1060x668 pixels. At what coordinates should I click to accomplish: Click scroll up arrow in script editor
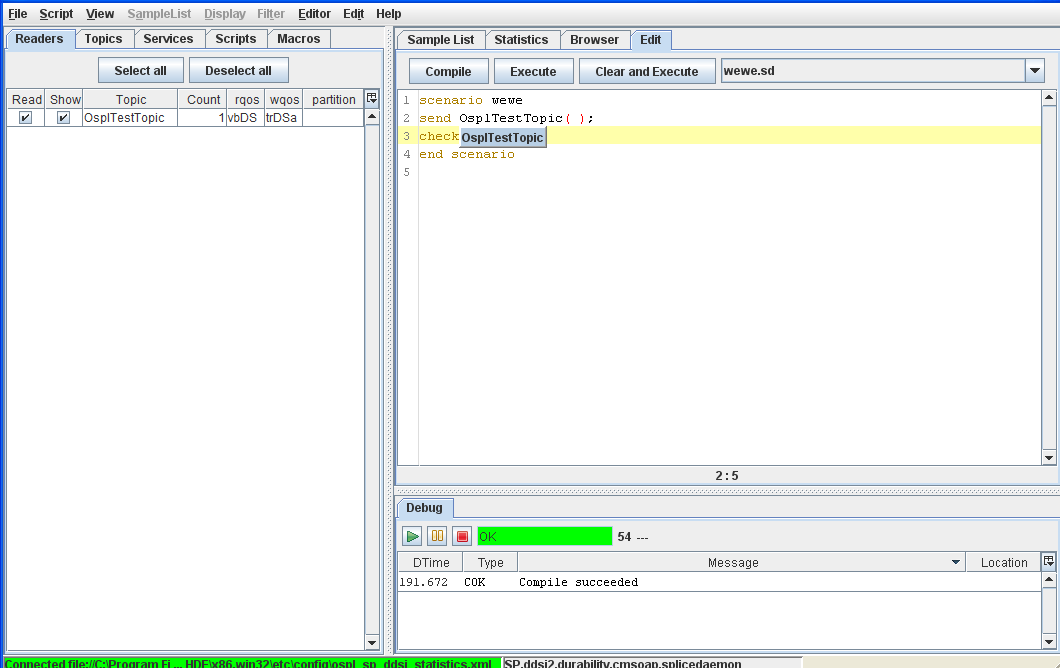[x=1049, y=98]
